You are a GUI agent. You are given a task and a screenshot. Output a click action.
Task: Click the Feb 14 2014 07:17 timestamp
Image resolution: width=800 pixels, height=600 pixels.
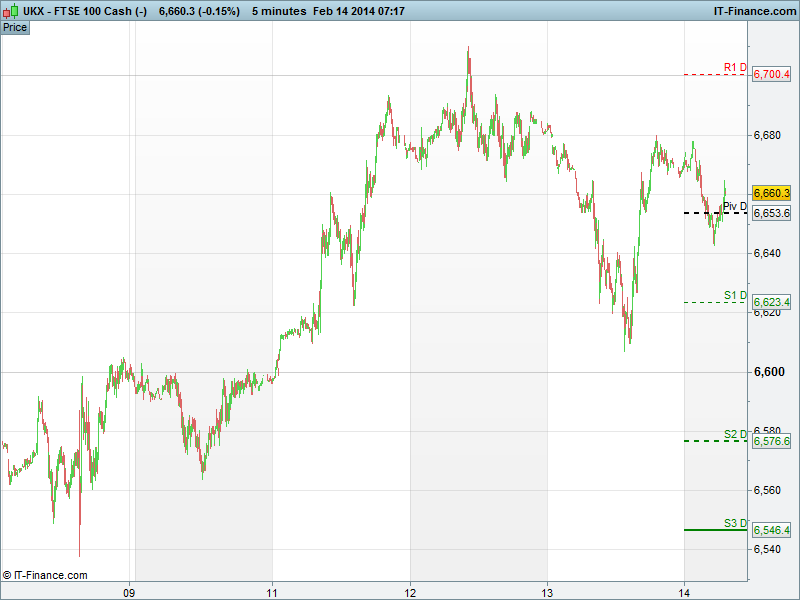[x=358, y=10]
